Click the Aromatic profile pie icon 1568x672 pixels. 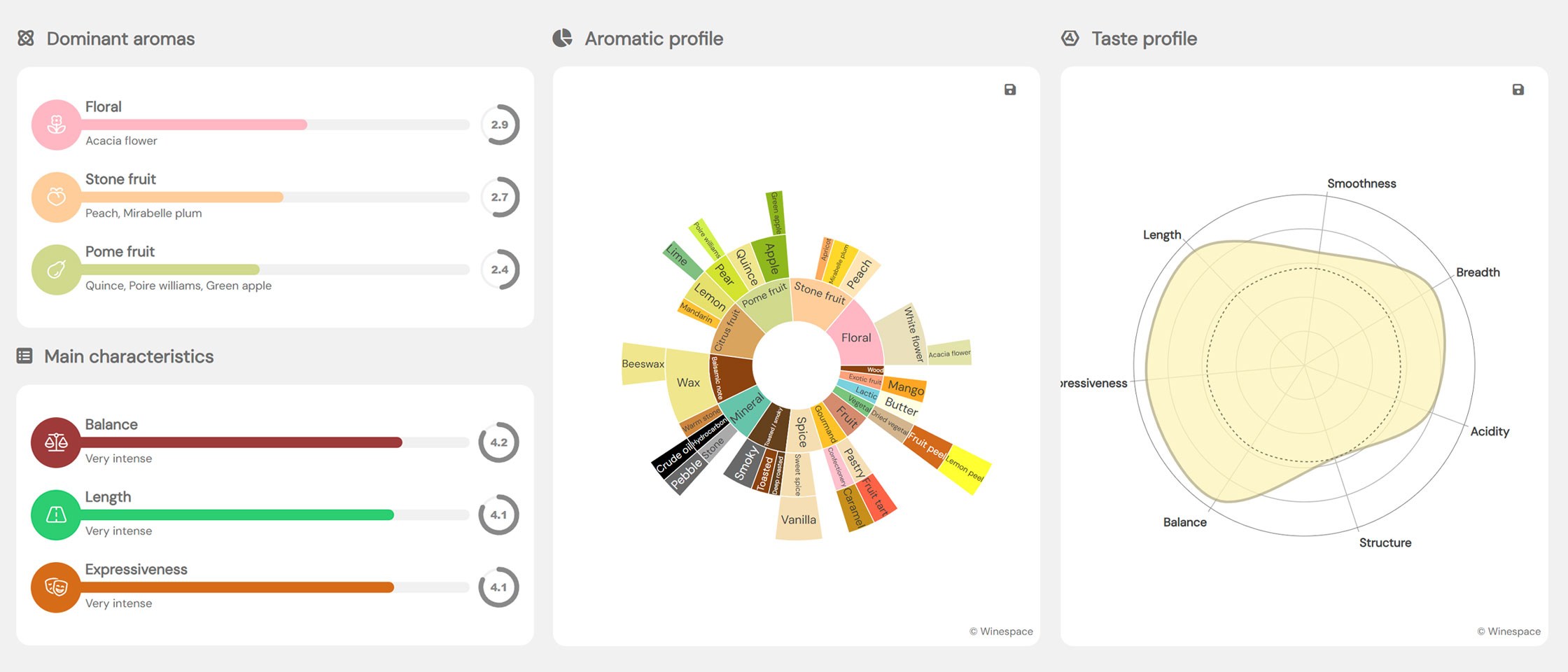(x=562, y=38)
